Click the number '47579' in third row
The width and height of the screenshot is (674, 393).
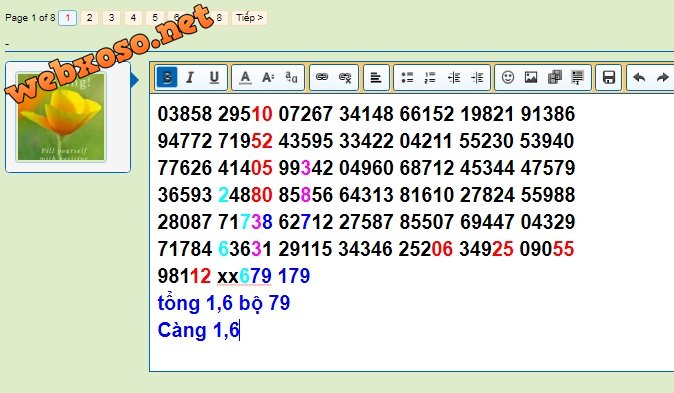(x=548, y=168)
